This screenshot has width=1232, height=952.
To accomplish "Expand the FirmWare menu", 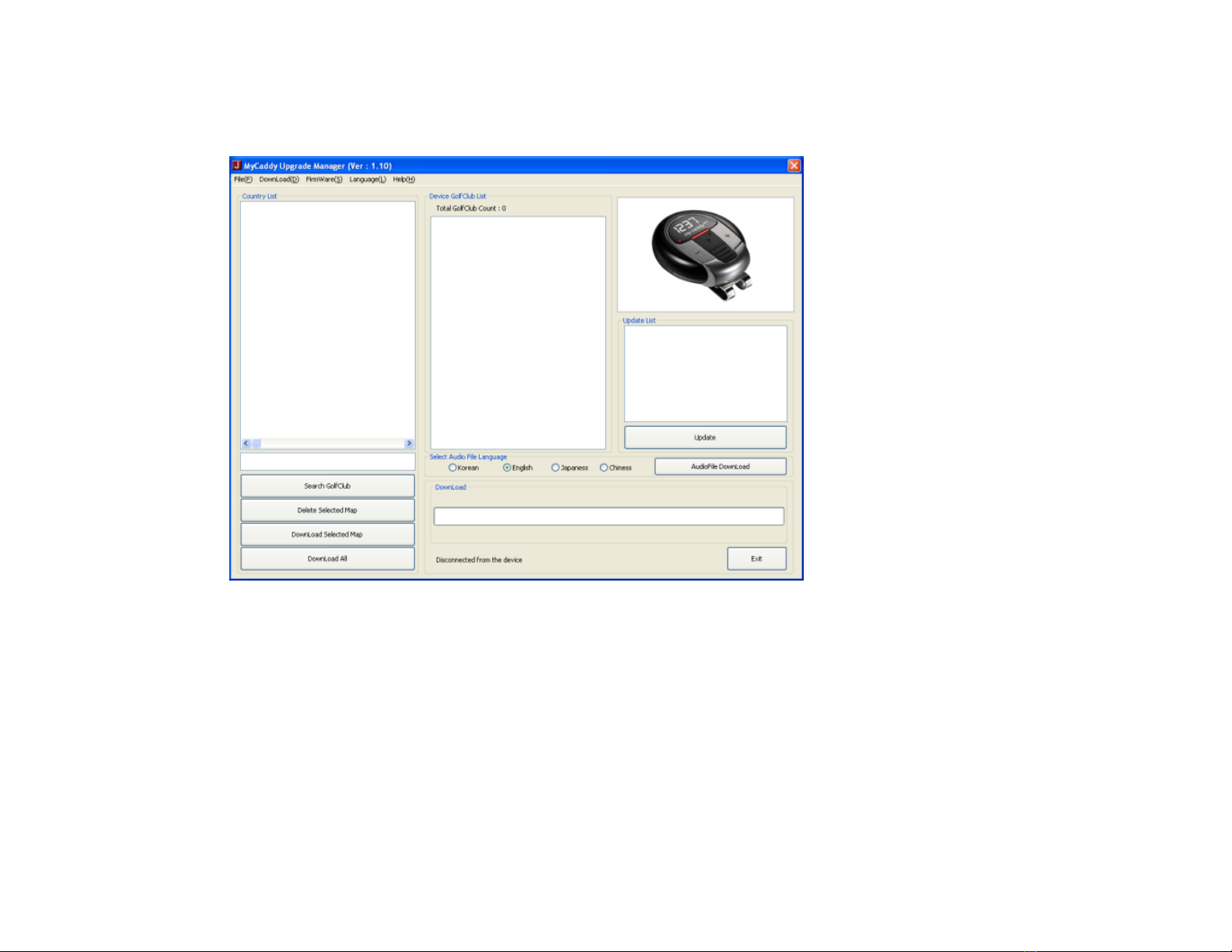I will click(x=323, y=180).
